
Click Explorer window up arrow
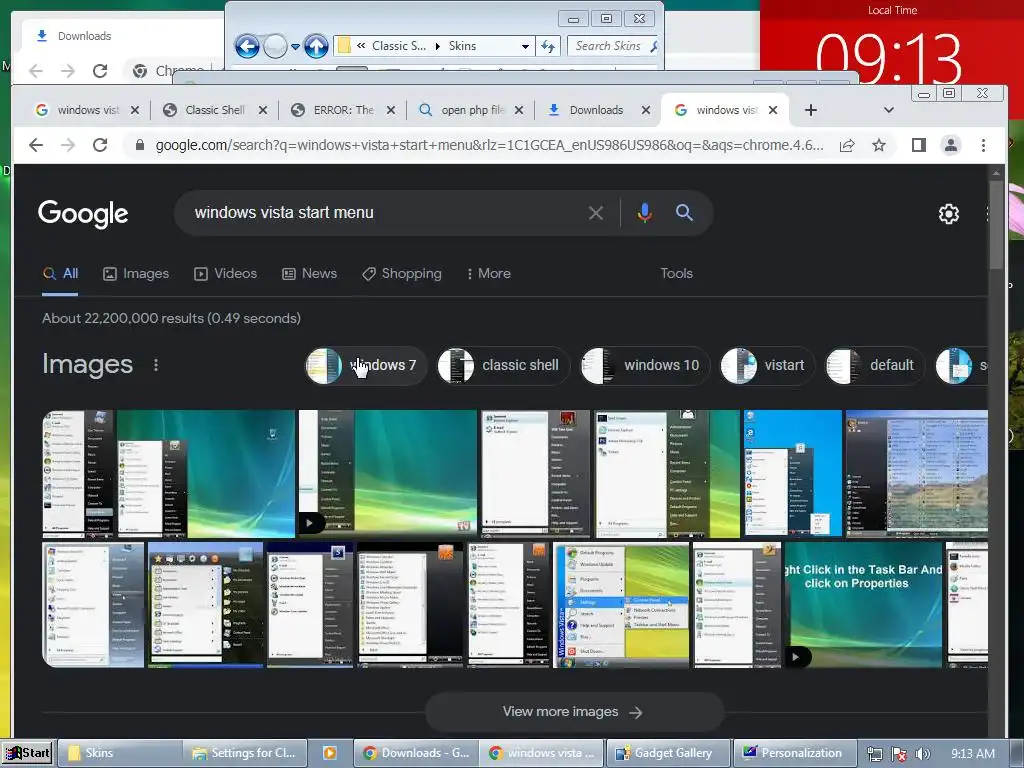click(316, 46)
